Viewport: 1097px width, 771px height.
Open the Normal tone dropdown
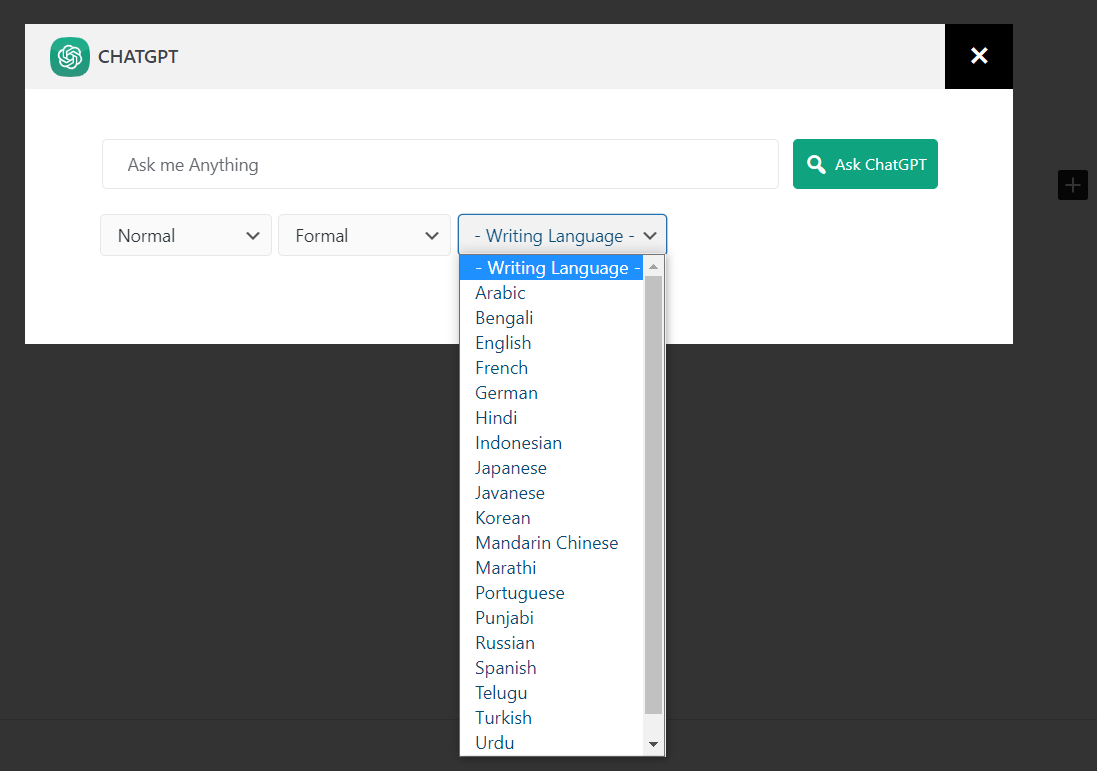(x=185, y=235)
